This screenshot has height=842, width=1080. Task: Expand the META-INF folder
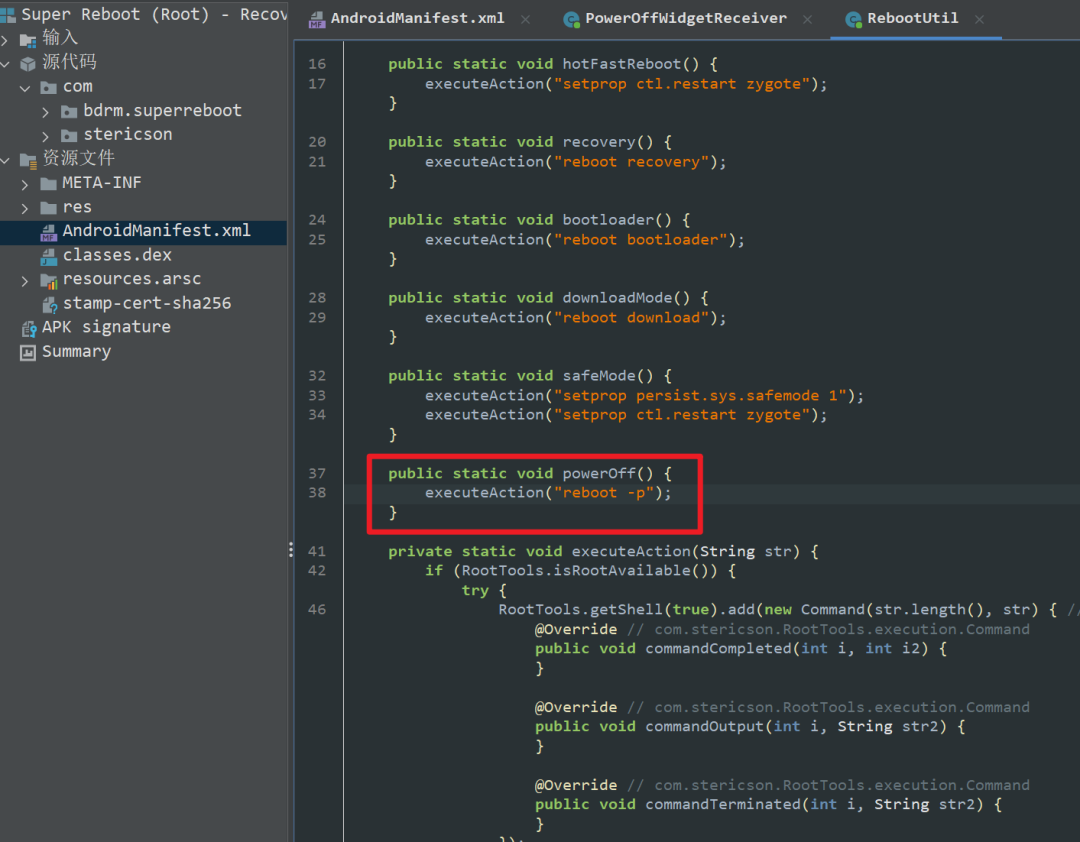[25, 185]
